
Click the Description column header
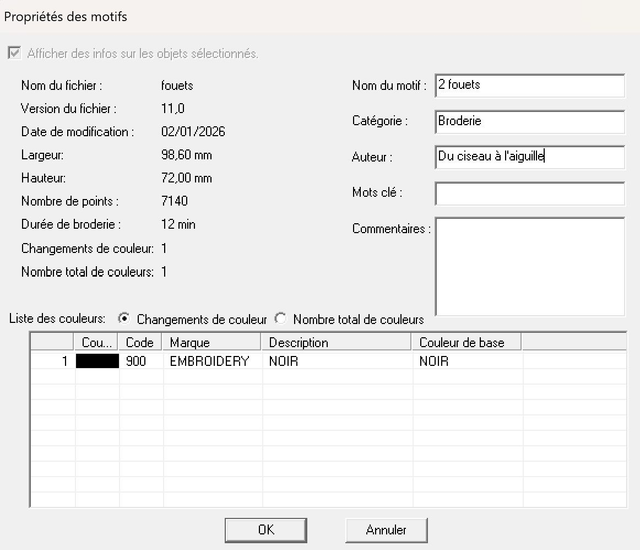[337, 342]
